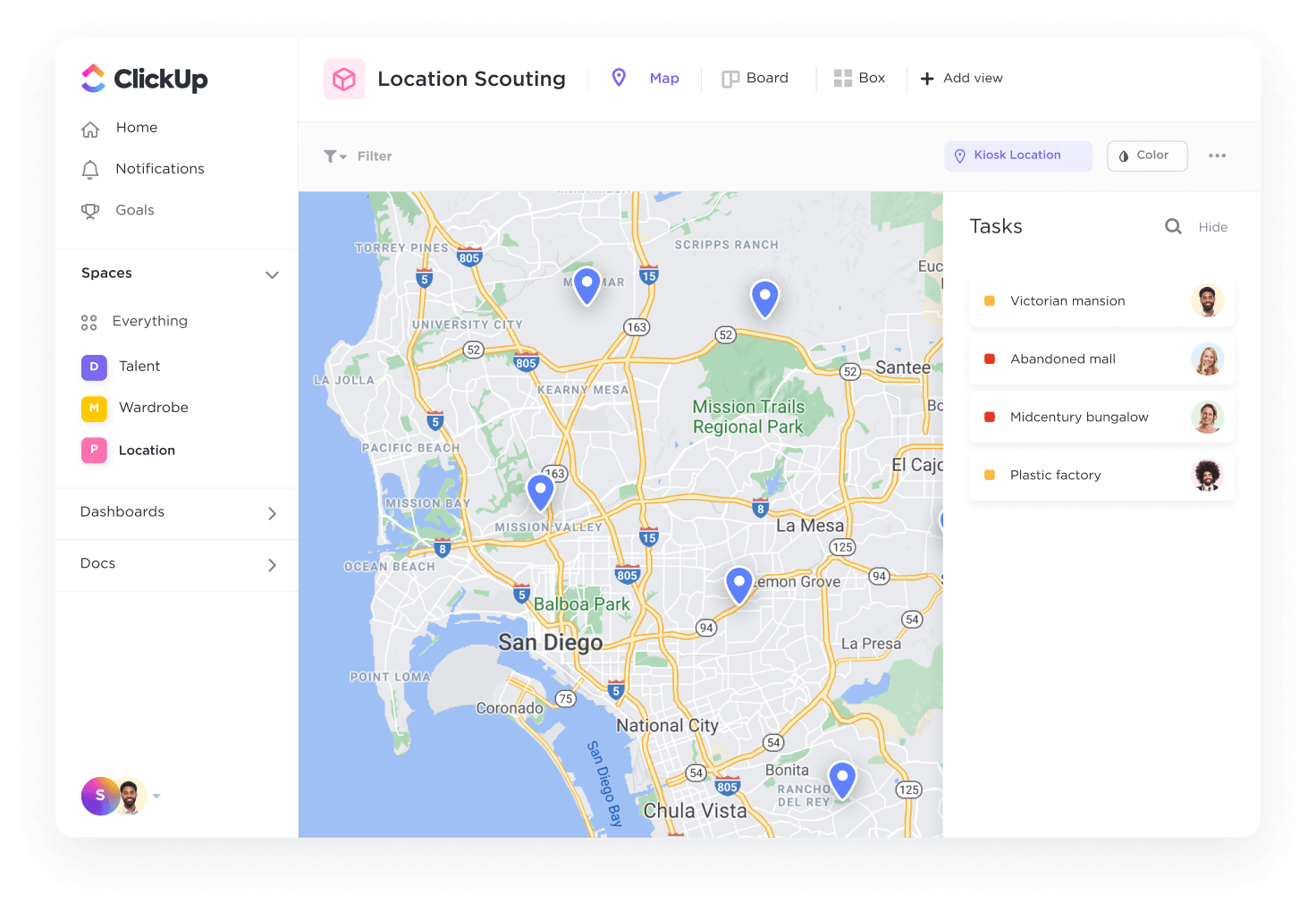Select the map pin near Bonita

click(842, 780)
